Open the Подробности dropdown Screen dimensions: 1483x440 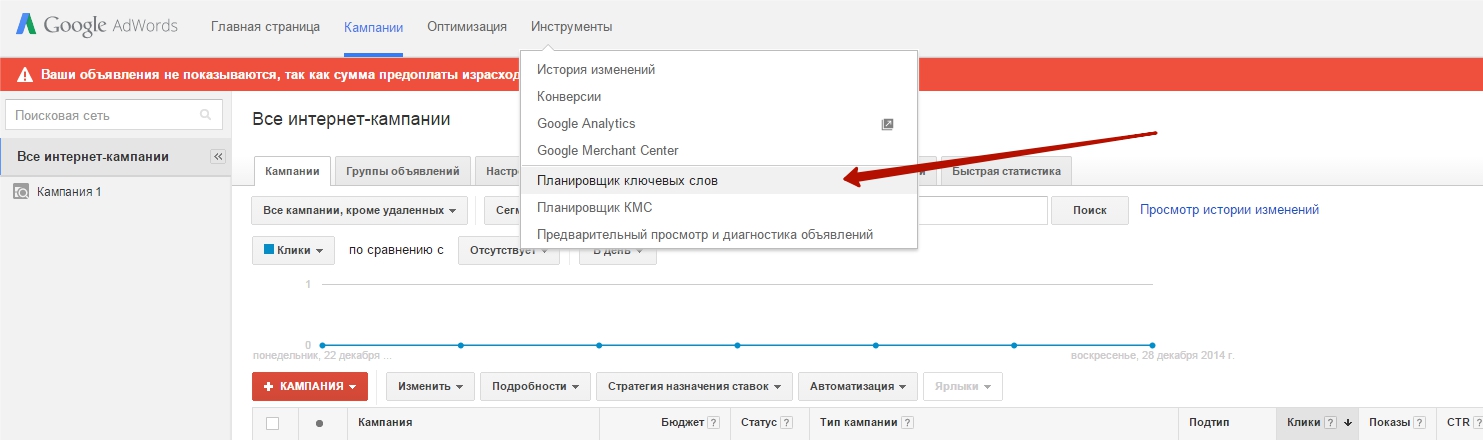[534, 386]
